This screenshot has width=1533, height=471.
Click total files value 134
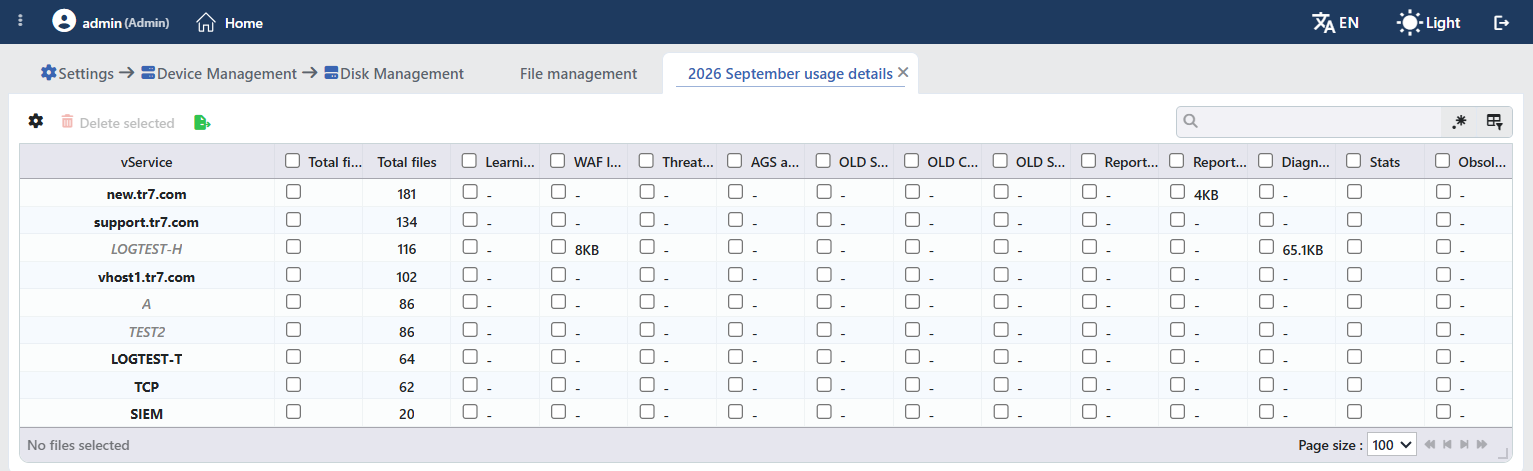pyautogui.click(x=407, y=222)
